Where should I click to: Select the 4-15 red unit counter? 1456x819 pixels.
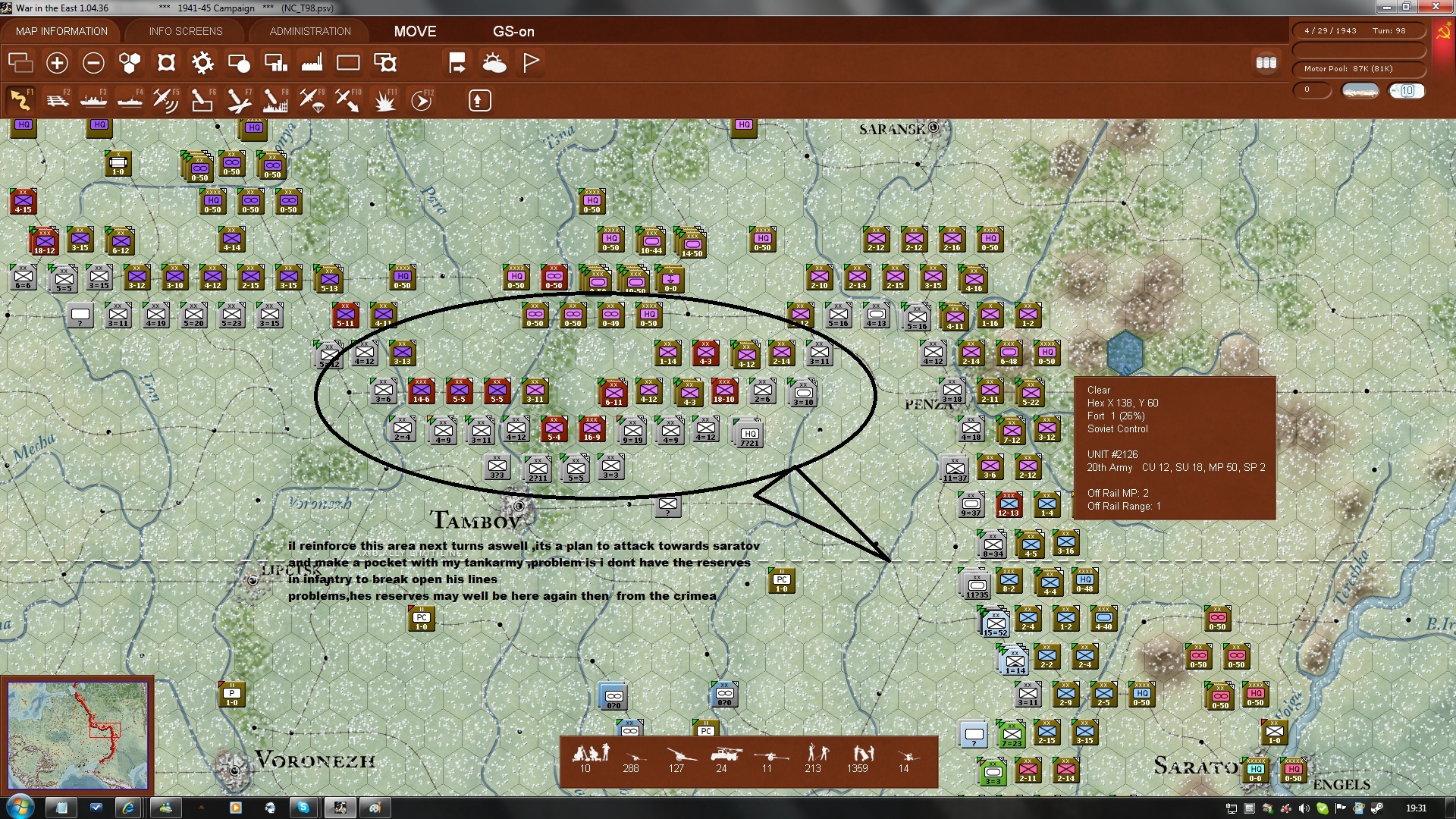coord(23,202)
